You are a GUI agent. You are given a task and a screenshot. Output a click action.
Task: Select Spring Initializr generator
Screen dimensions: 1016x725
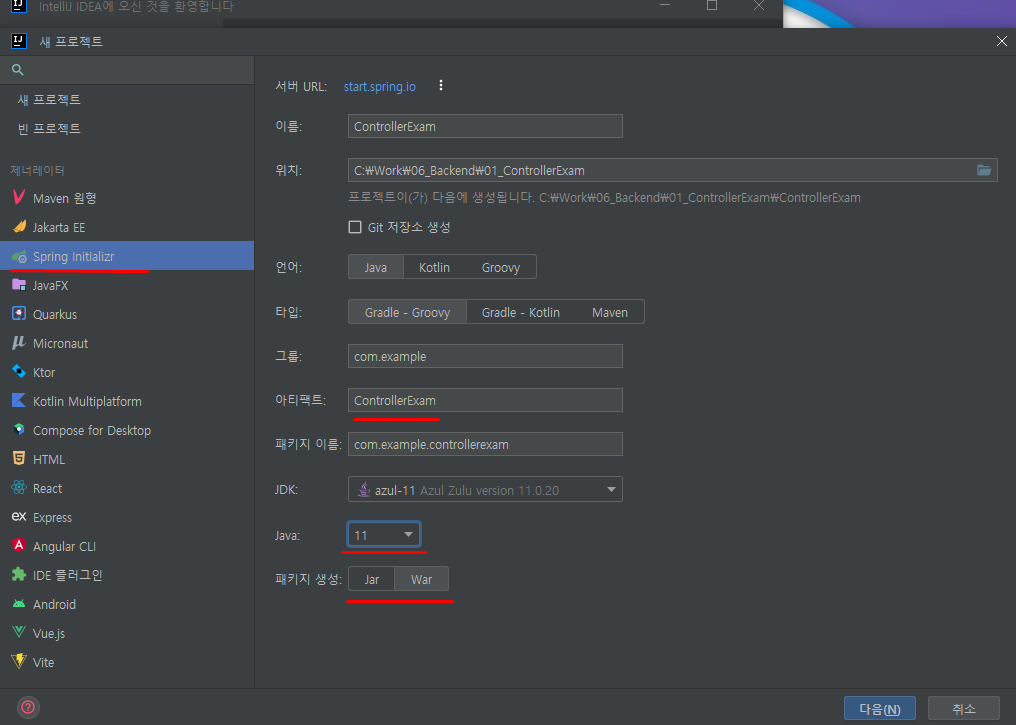click(x=127, y=256)
